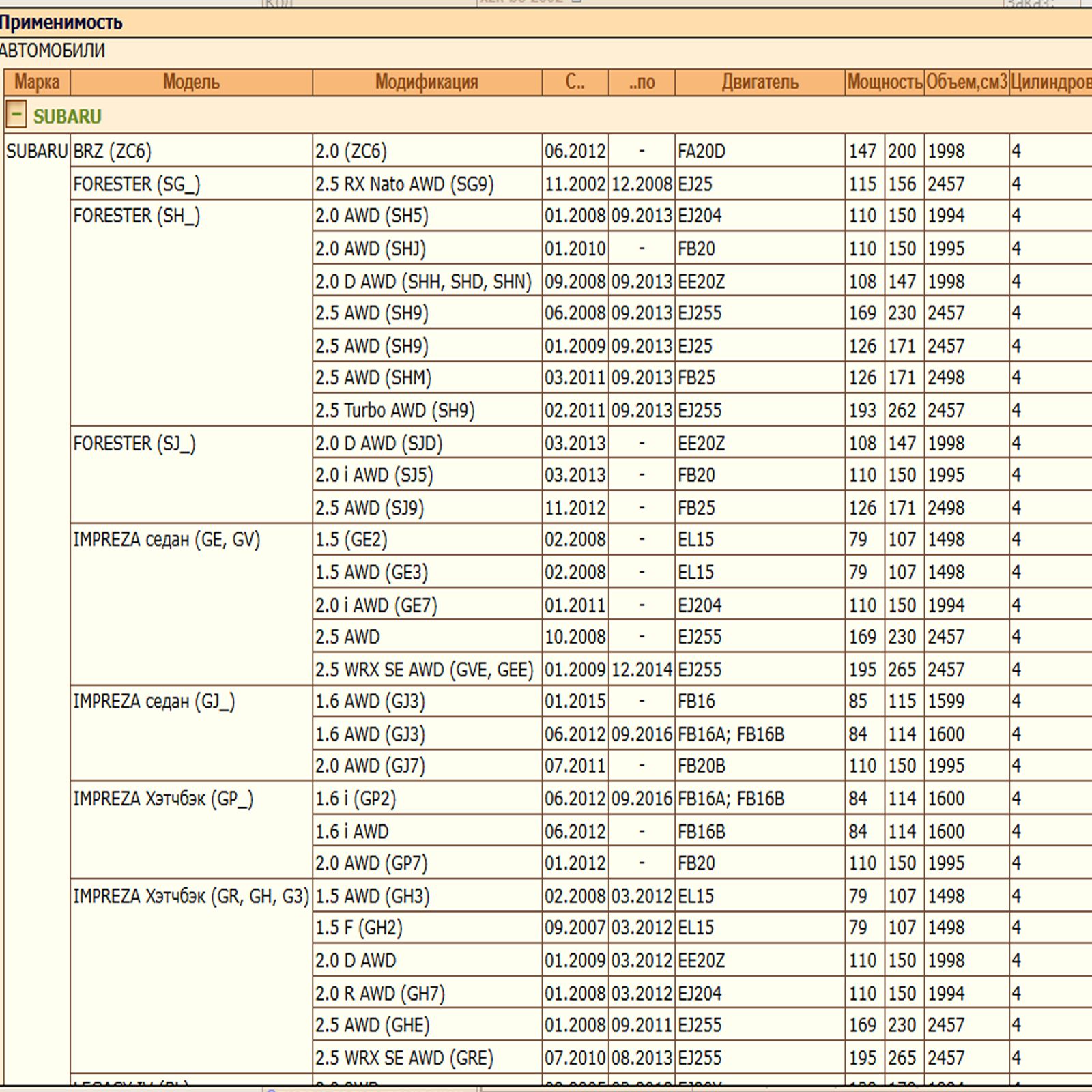Click the Модель column header
The image size is (1092, 1092).
pyautogui.click(x=191, y=83)
